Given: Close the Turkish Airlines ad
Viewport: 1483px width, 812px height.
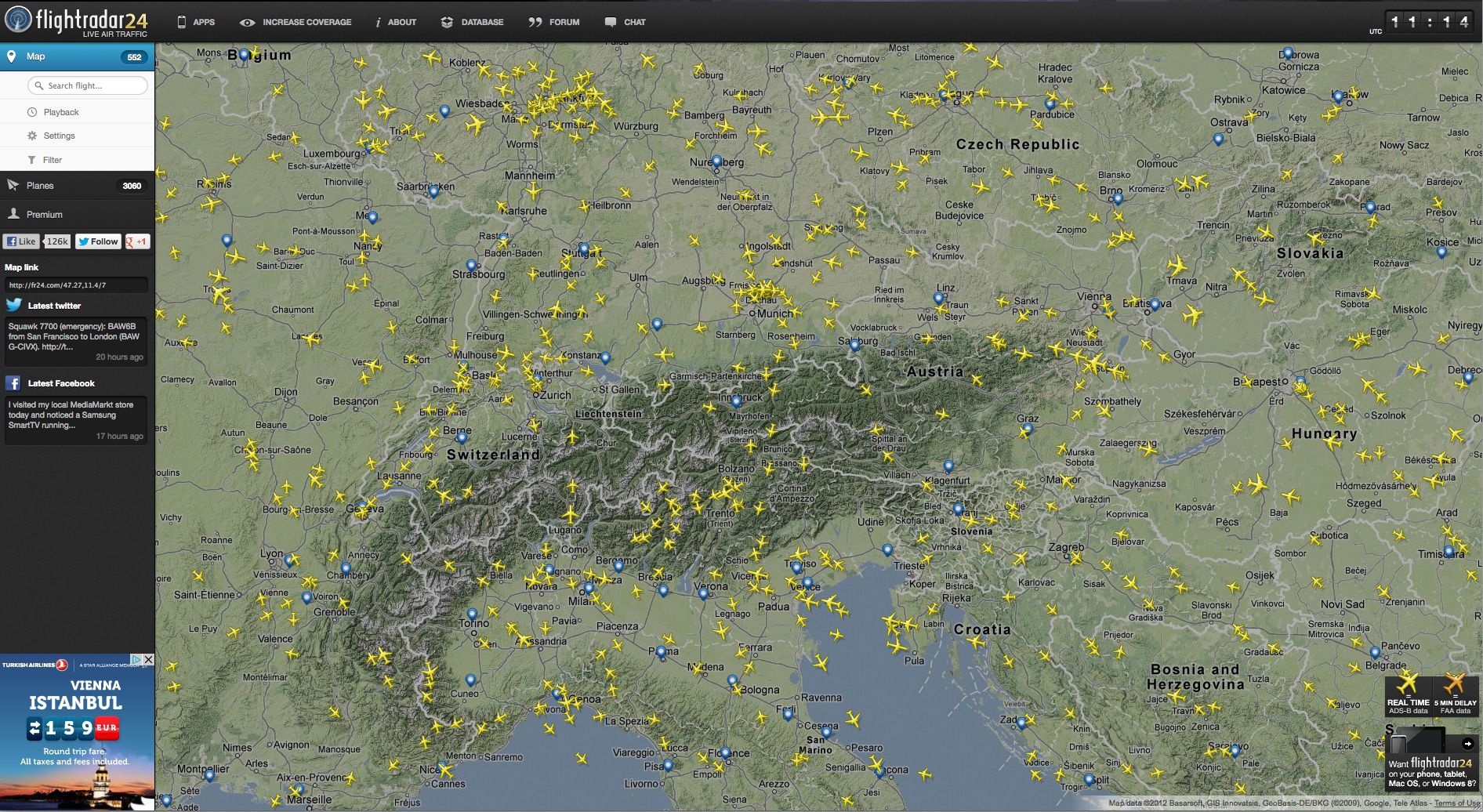Looking at the screenshot, I should pos(148,660).
